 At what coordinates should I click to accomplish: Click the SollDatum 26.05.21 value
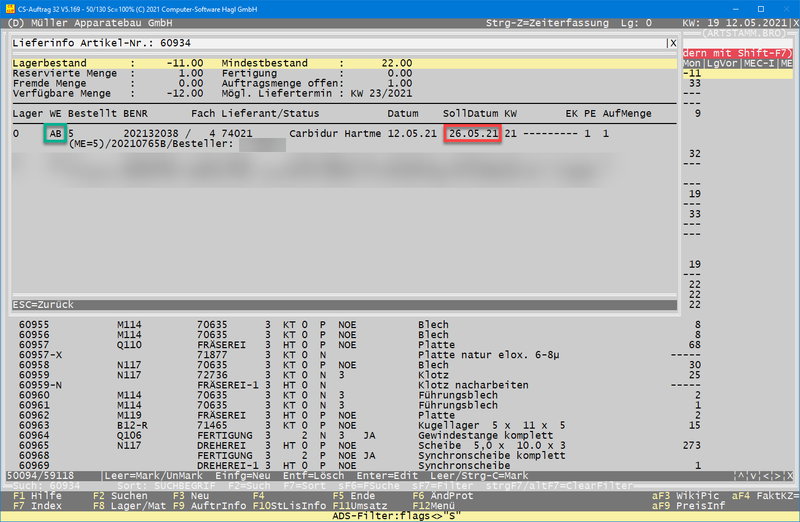[473, 134]
